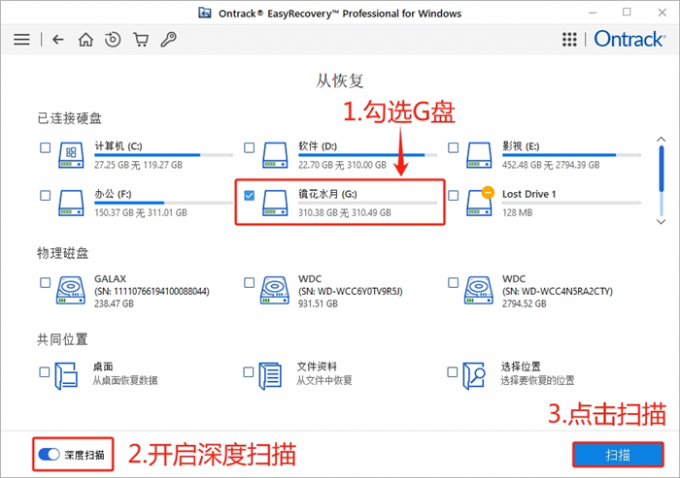Open the nine-dot apps grid icon

point(569,39)
